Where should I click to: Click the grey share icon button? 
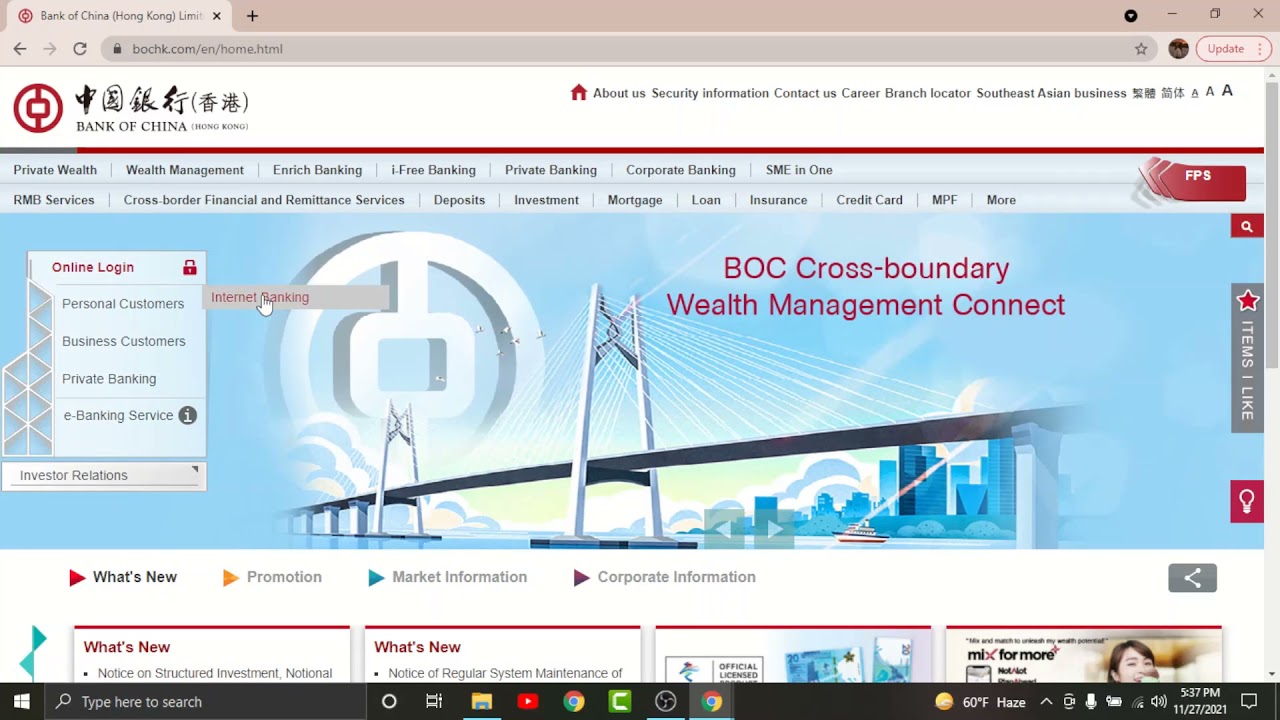tap(1192, 578)
